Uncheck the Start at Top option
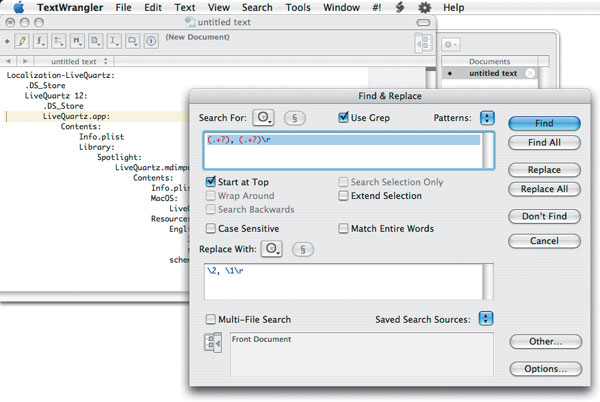 pyautogui.click(x=211, y=181)
